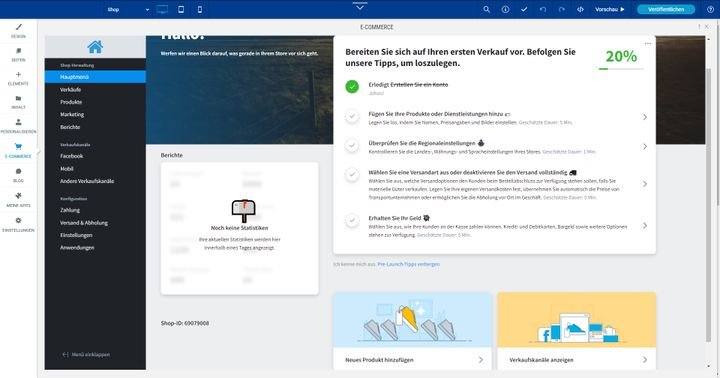Open Meine Apps panel

(x=18, y=199)
